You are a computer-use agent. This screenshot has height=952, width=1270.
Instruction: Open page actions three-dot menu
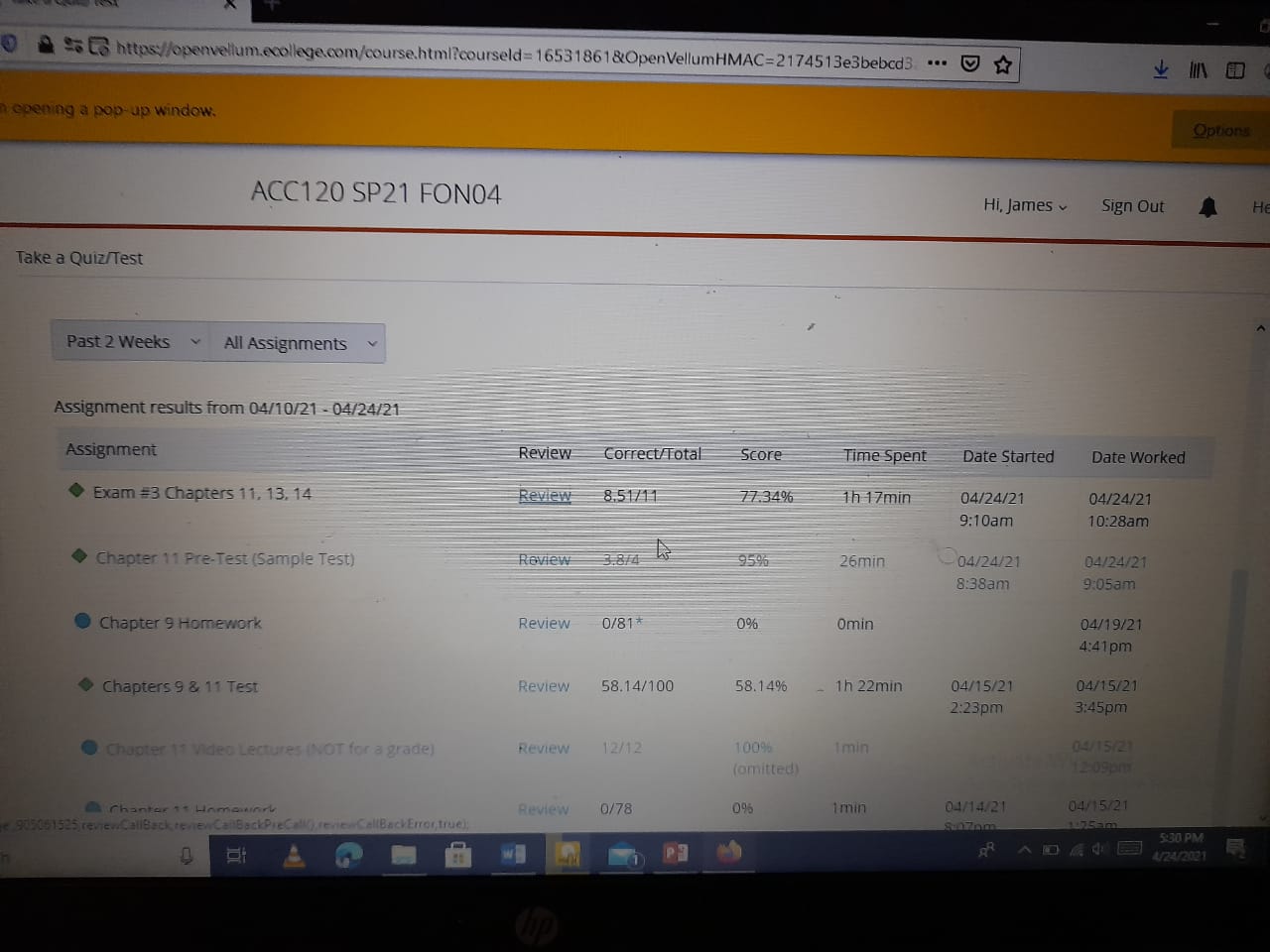937,62
